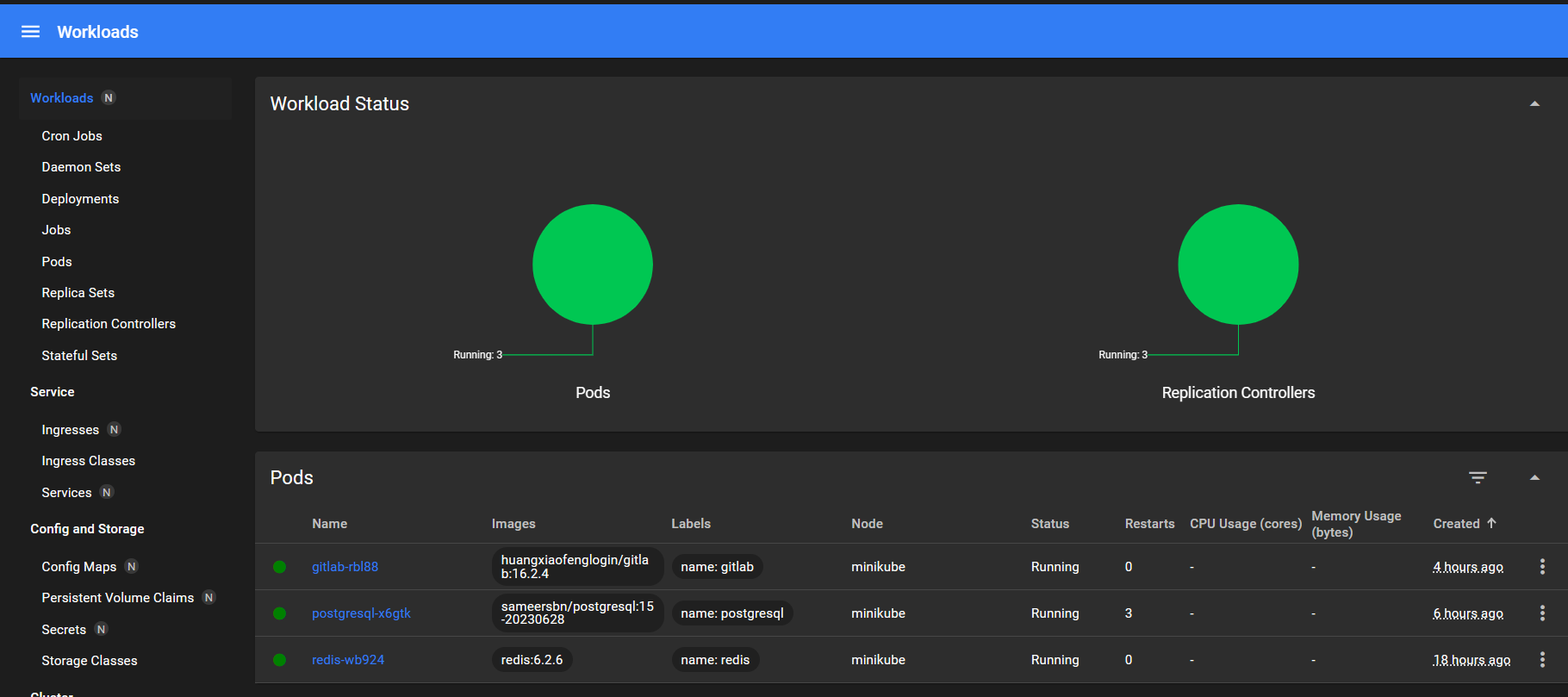
Task: Open the gitlab-rbl88 pod link
Action: click(345, 567)
